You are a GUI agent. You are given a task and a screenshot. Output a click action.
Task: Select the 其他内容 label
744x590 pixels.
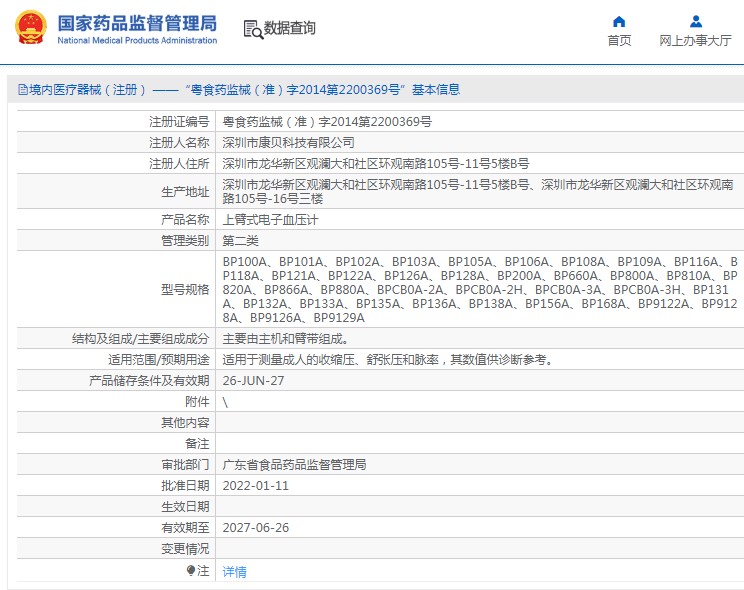point(185,422)
